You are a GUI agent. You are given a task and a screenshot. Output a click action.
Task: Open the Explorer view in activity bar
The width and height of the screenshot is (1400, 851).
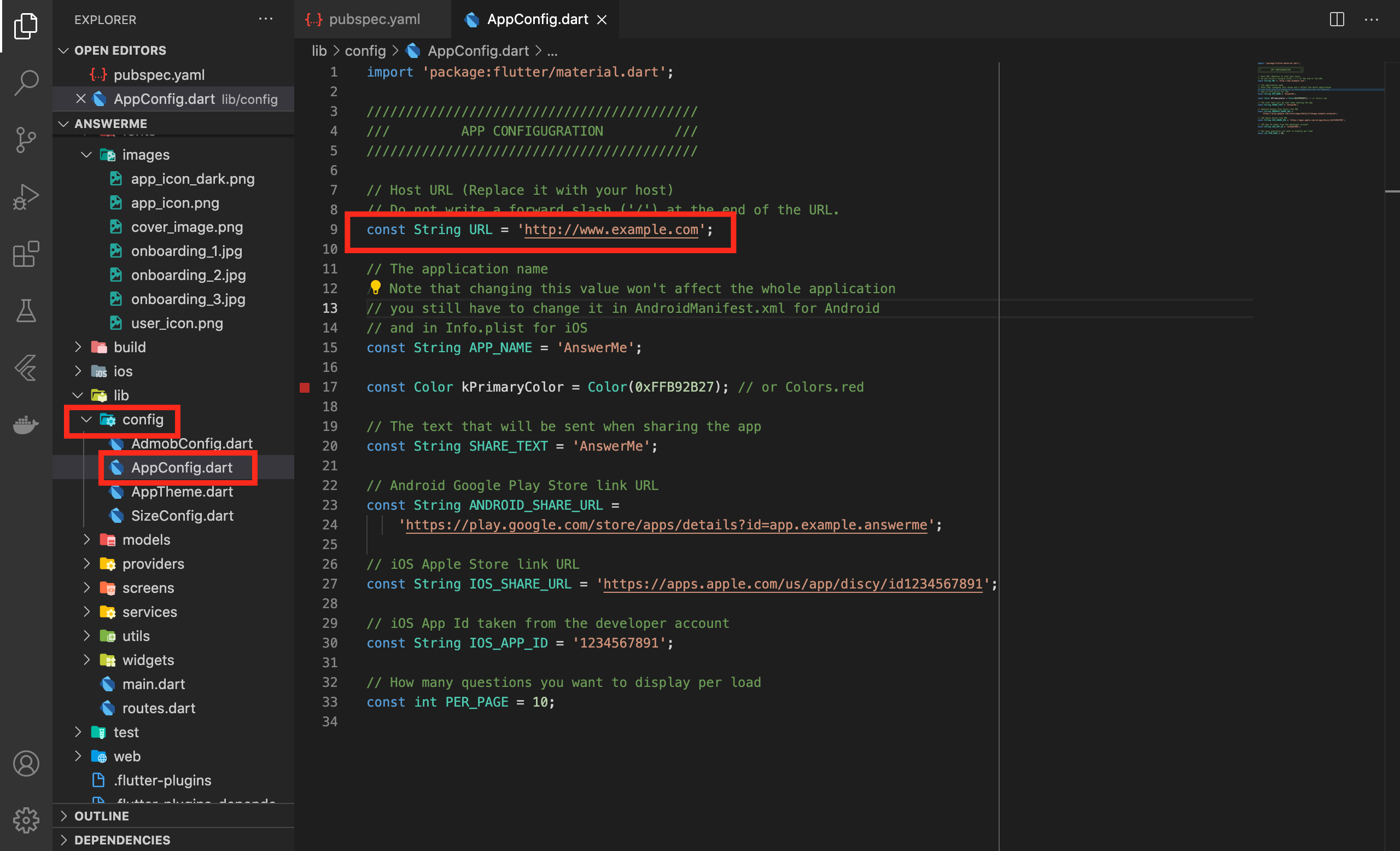26,26
